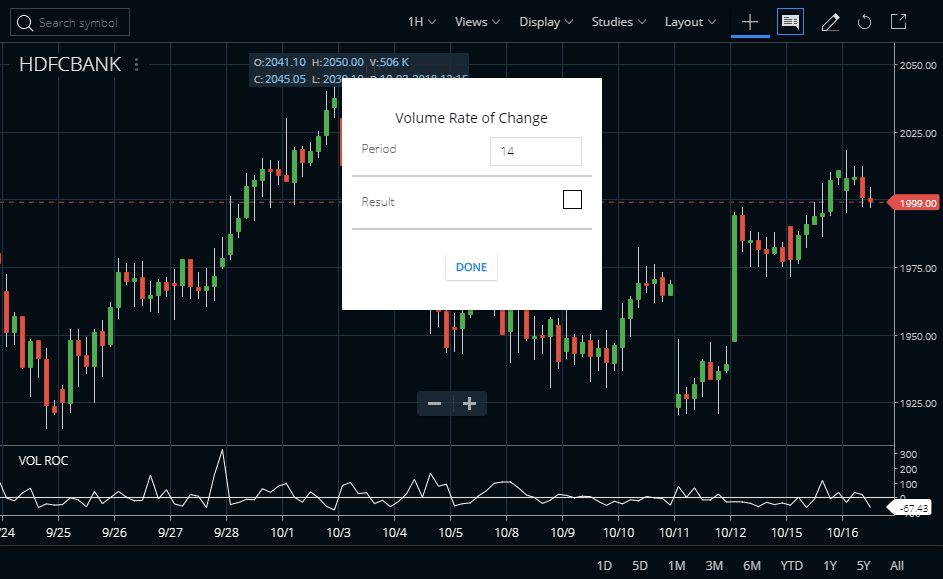943x579 pixels.
Task: Click the VOL ROC study label
Action: tap(43, 461)
